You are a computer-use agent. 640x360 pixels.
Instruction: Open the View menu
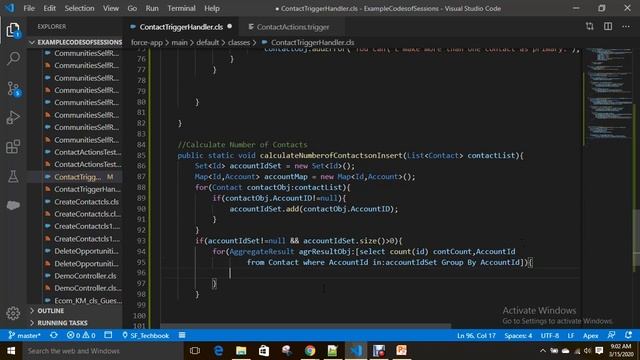111,8
